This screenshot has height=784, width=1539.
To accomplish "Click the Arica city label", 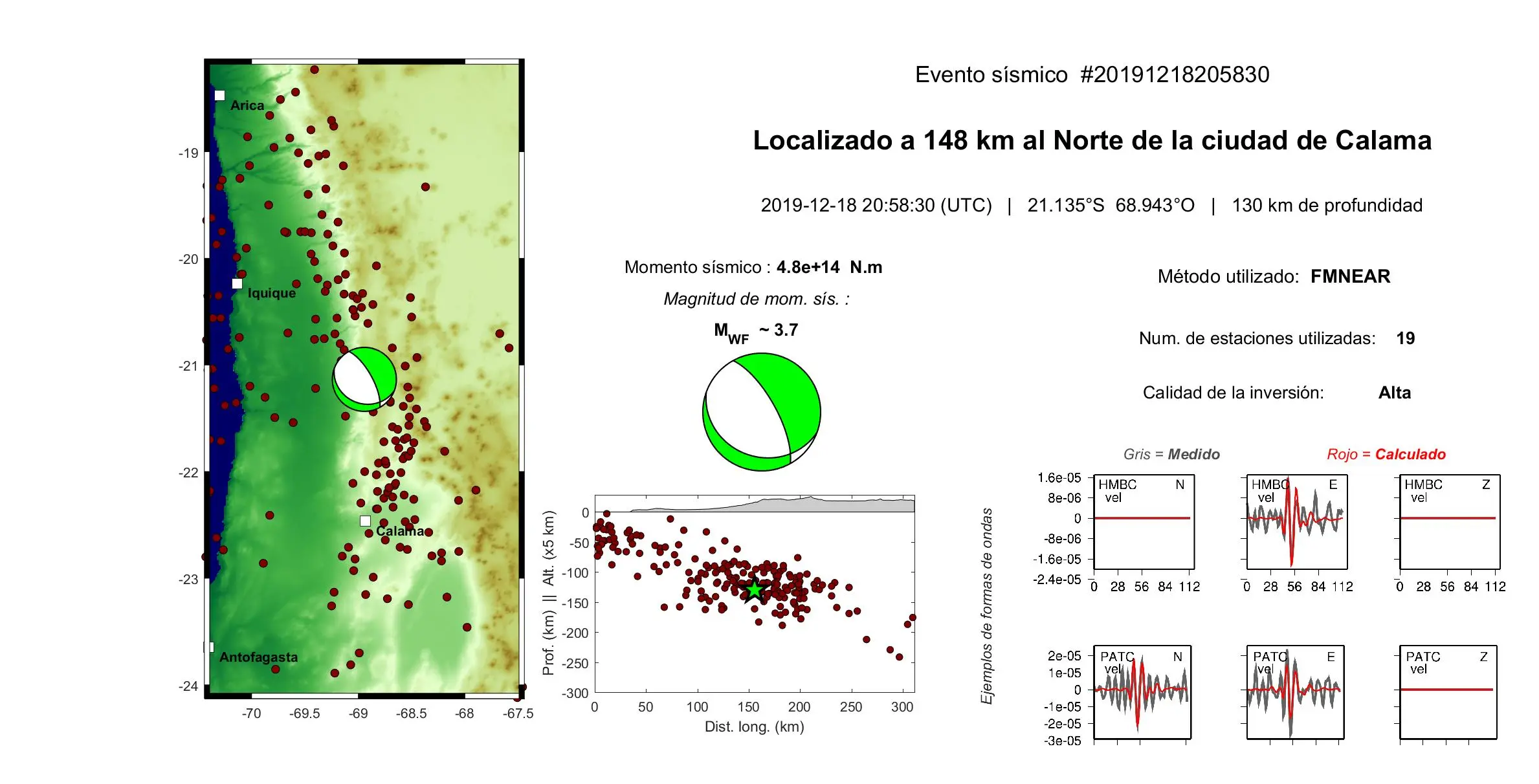I will 247,105.
